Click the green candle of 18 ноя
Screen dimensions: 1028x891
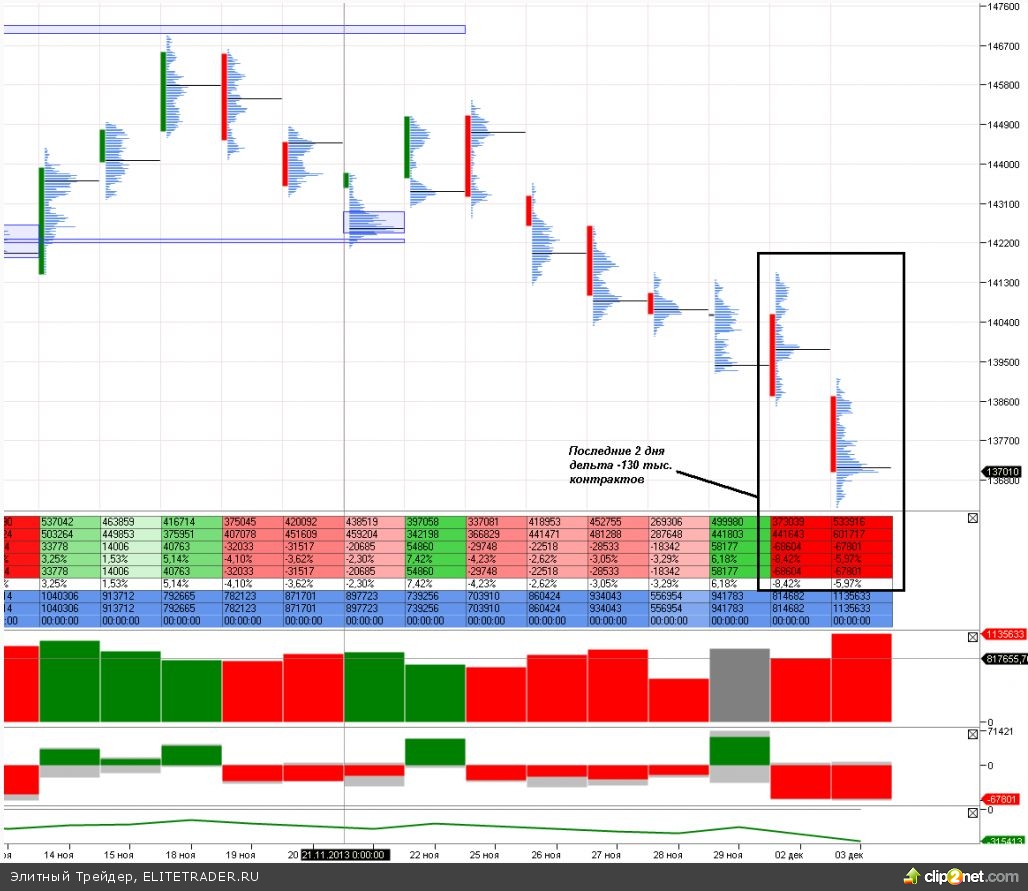163,91
